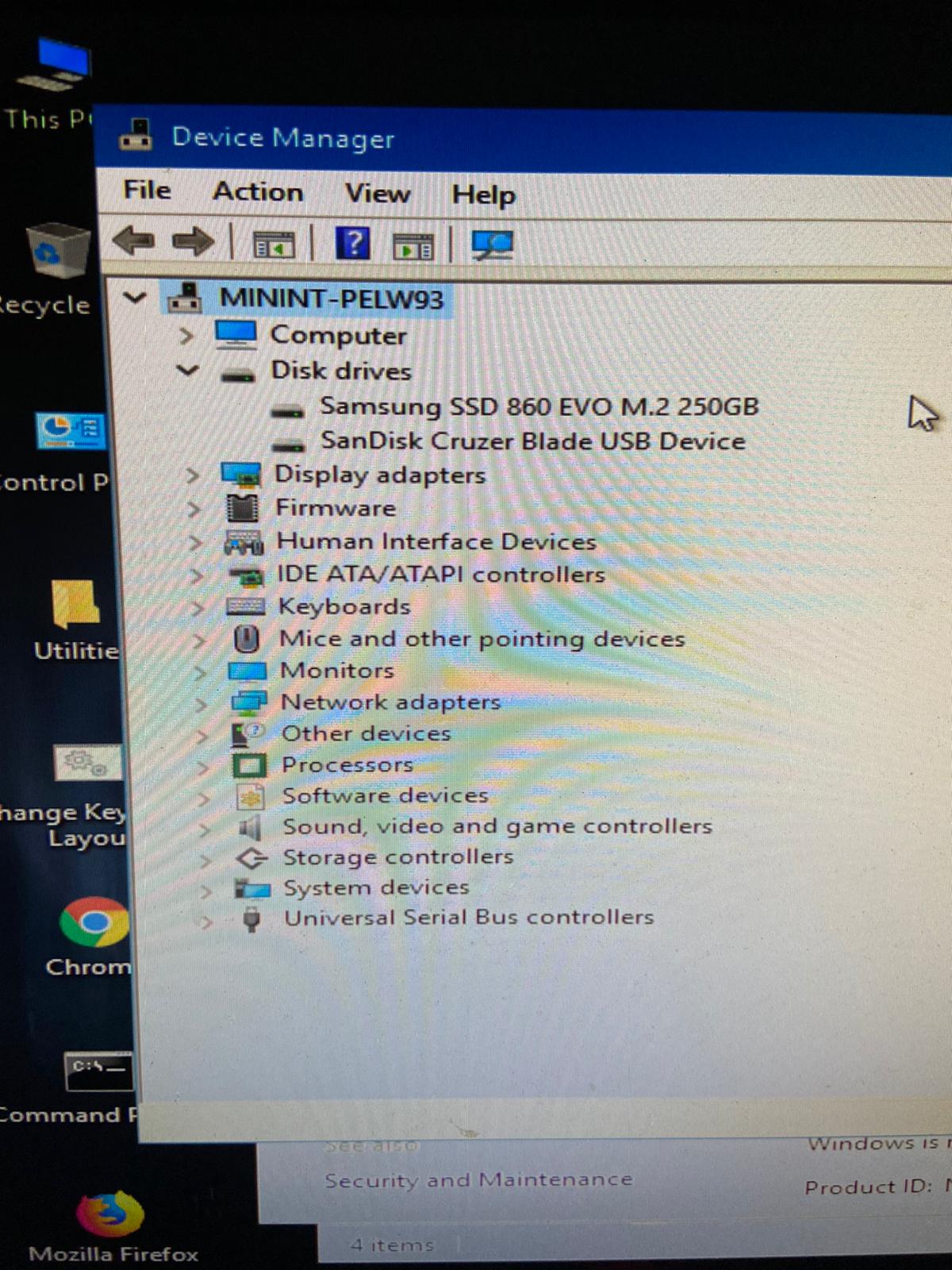Viewport: 952px width, 1270px height.
Task: Open the blue Help question-mark toolbar icon
Action: point(353,243)
